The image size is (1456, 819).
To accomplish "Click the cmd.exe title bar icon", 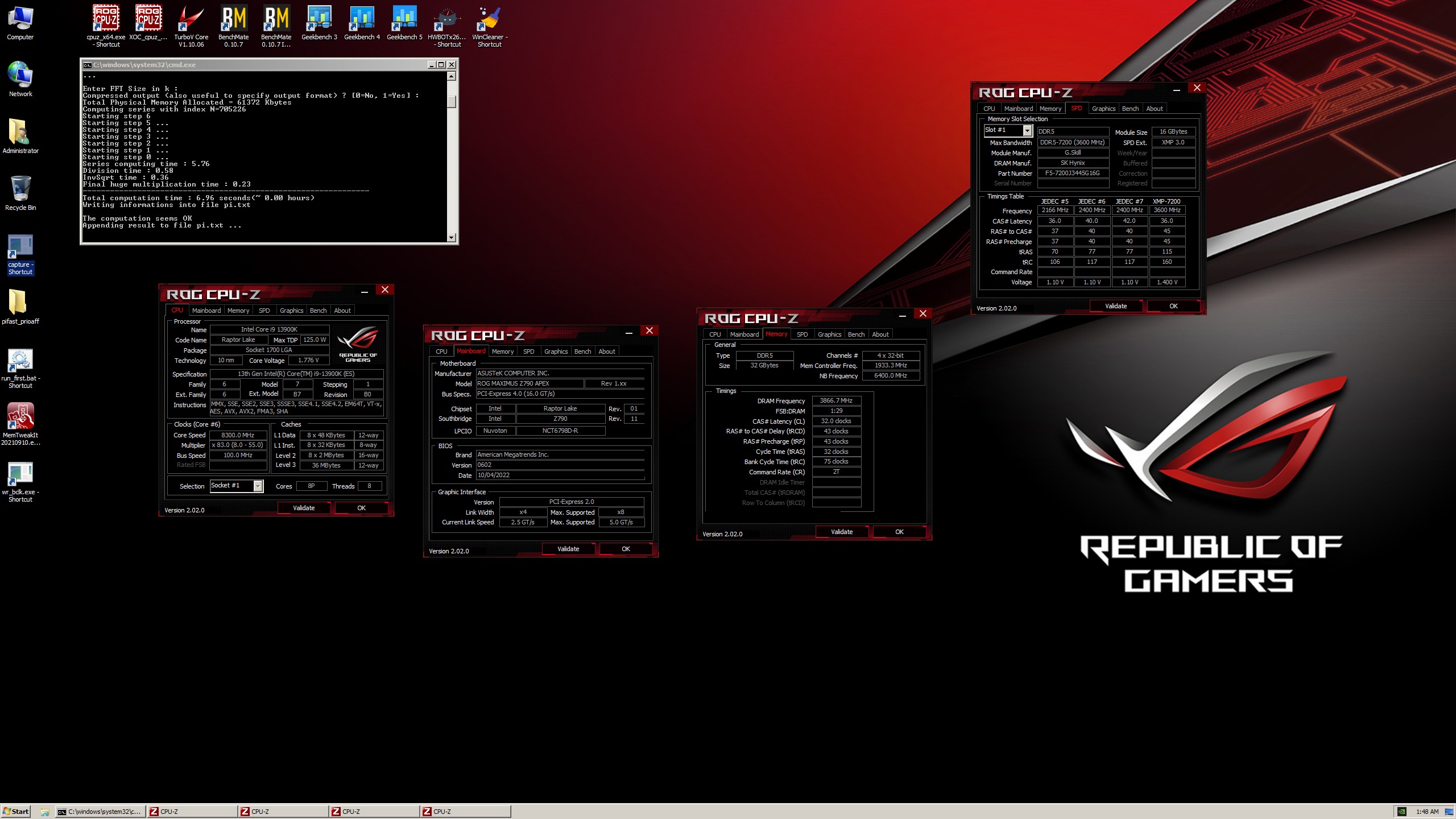I will tap(87, 65).
